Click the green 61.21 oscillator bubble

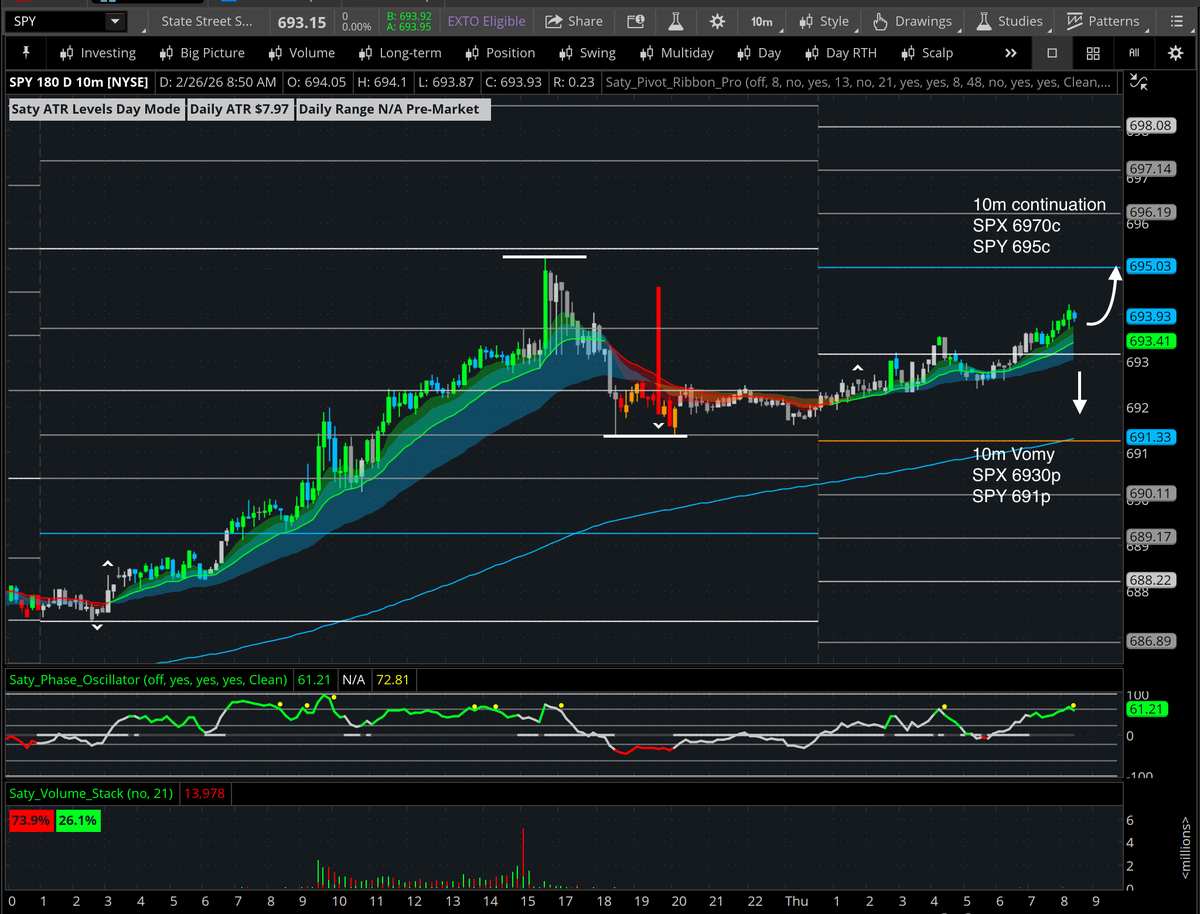[x=1146, y=709]
